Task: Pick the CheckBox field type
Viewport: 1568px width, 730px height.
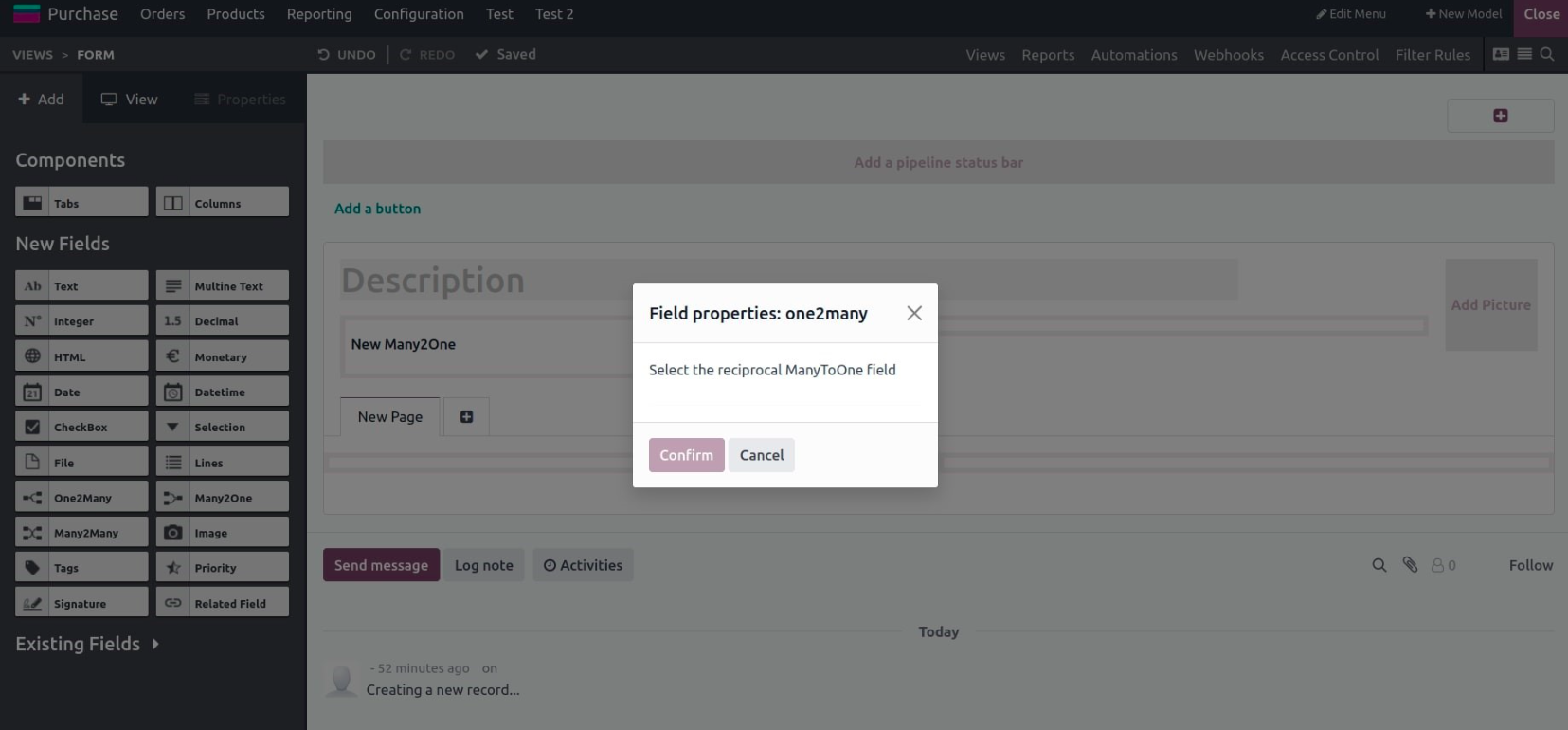Action: (x=81, y=427)
